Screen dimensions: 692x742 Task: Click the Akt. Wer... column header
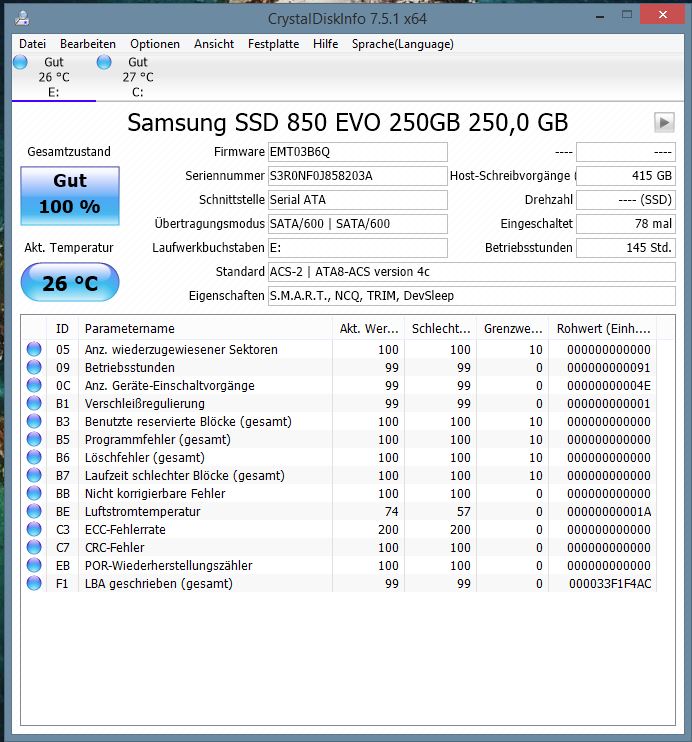[x=368, y=328]
